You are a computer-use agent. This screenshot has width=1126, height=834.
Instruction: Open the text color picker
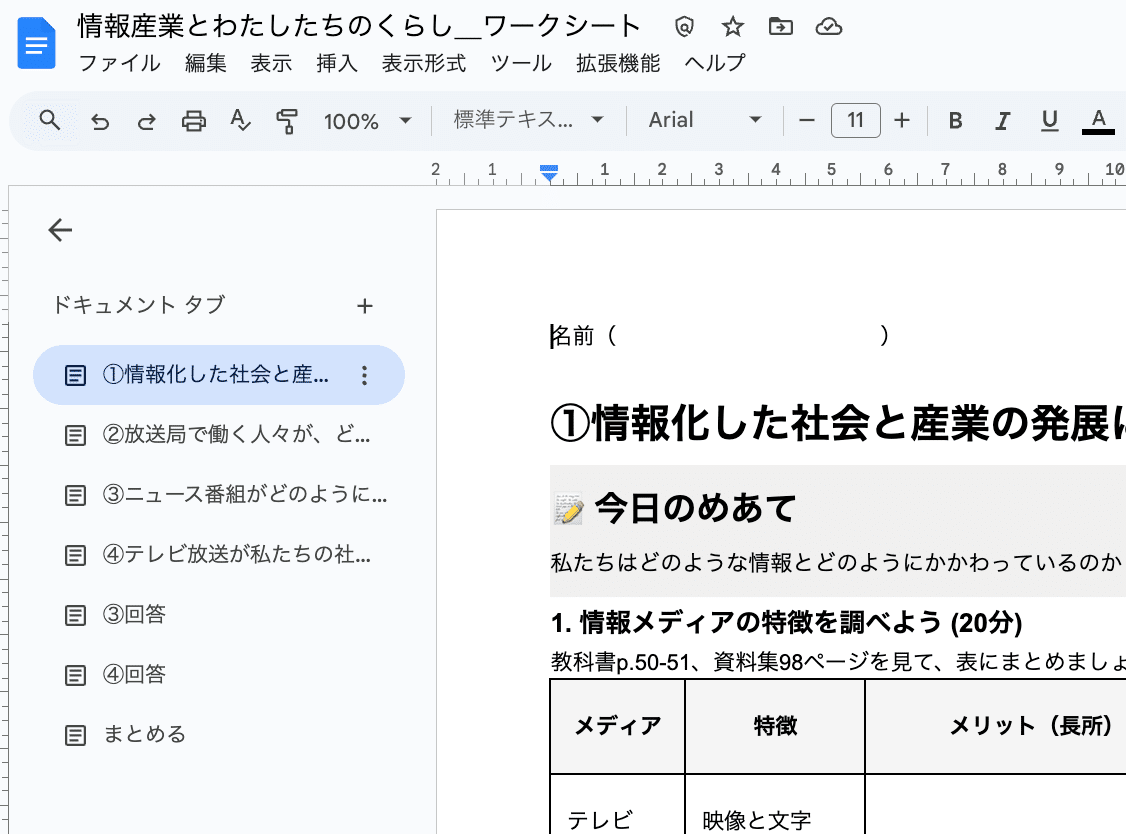click(x=1098, y=121)
